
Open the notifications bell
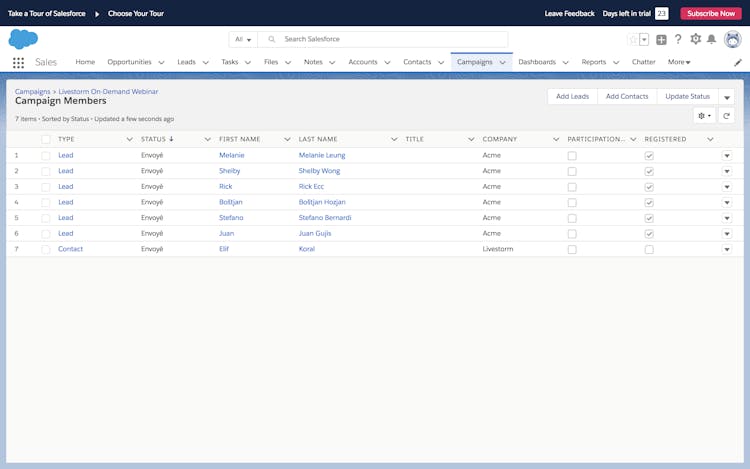(711, 39)
